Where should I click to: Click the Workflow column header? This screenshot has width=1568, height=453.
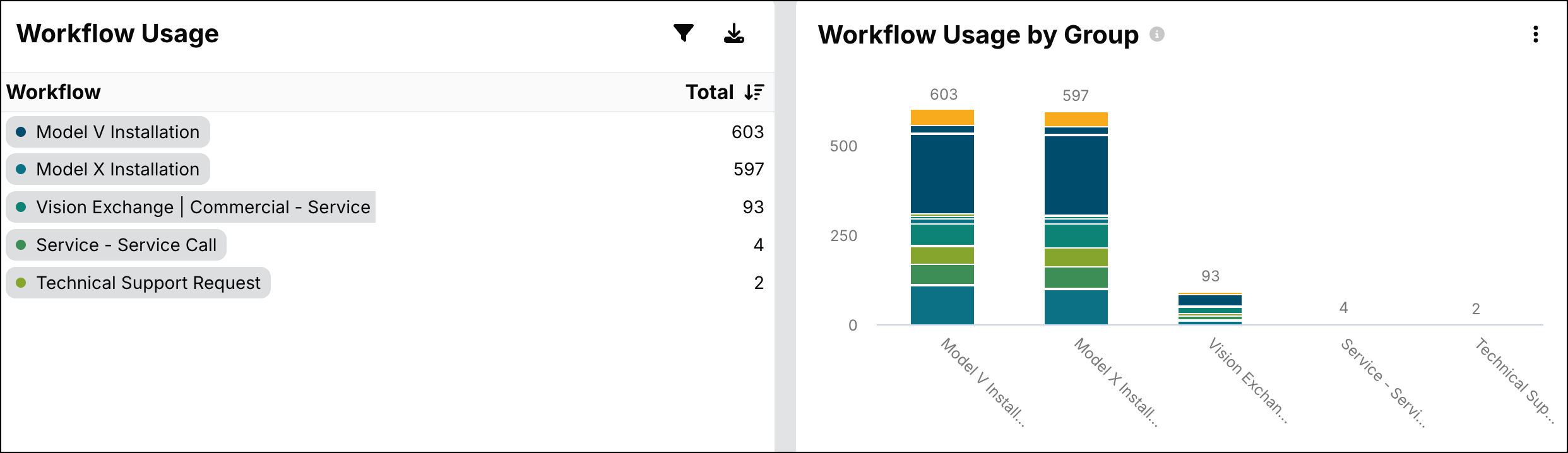tap(54, 92)
